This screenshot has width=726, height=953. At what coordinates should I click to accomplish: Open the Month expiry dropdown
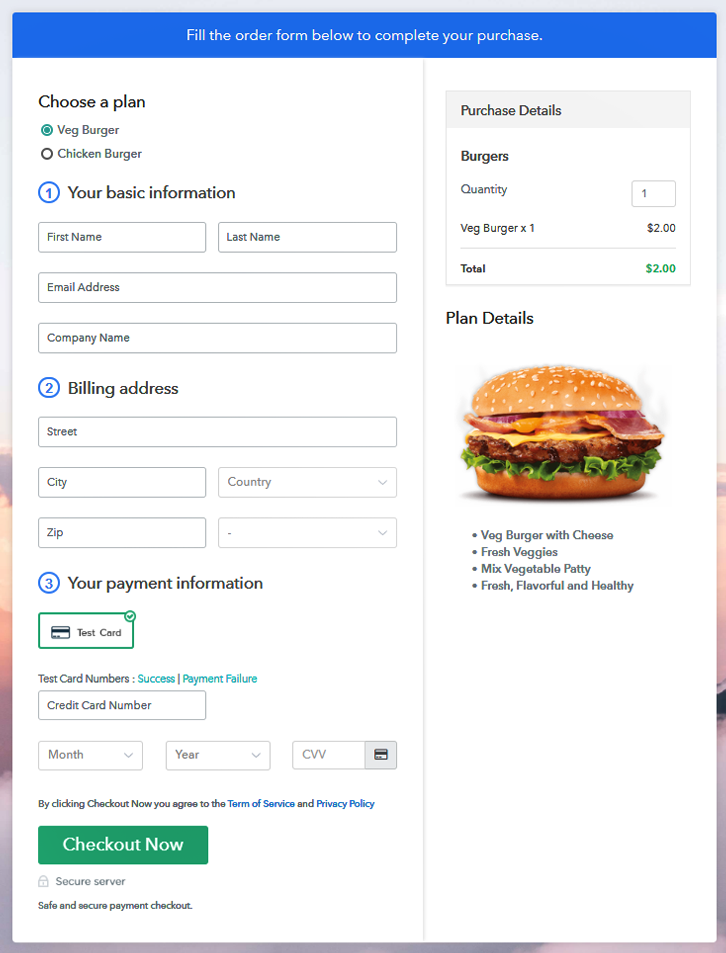coord(91,755)
